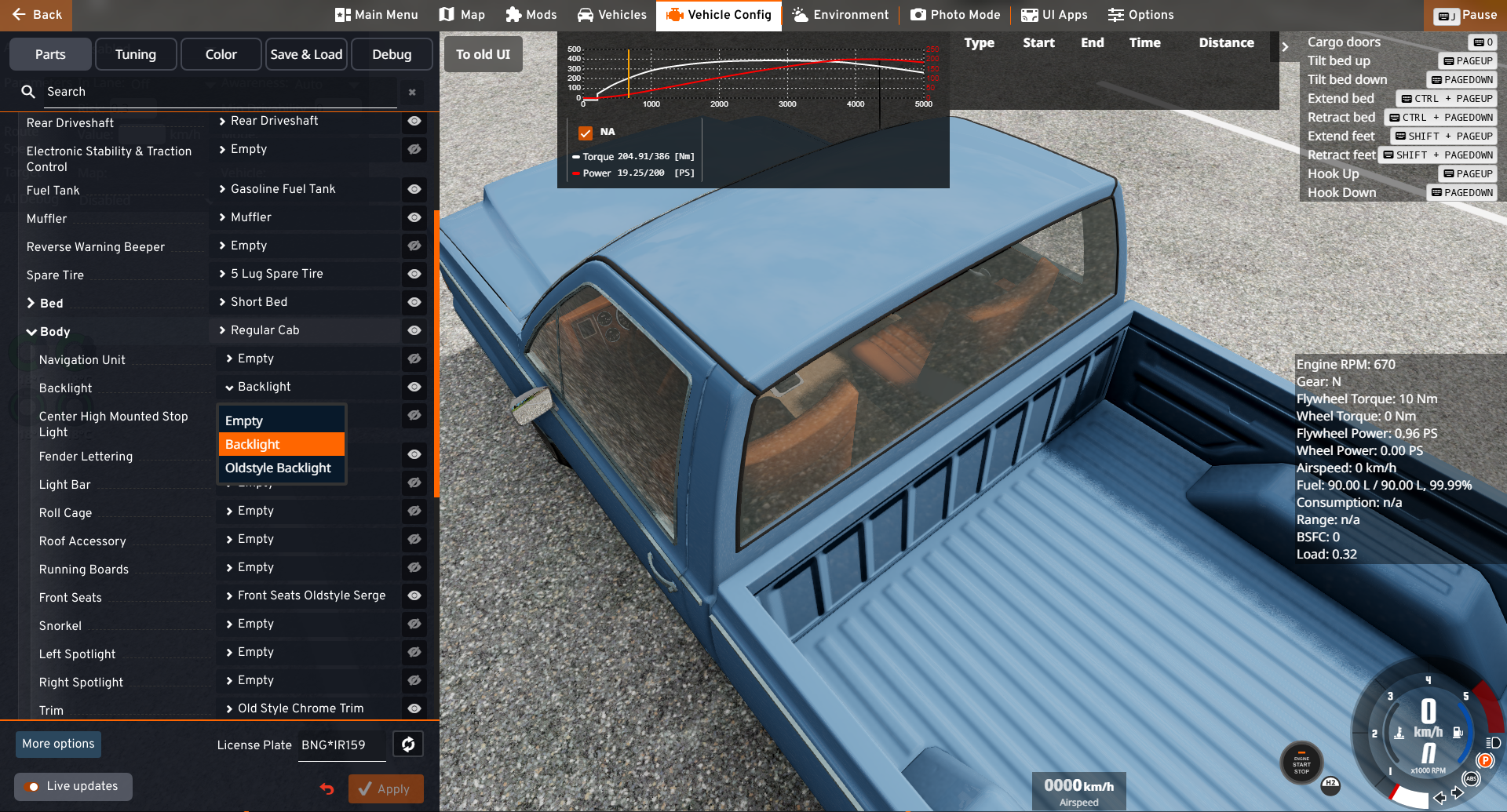Open the Options menu
The image size is (1507, 812).
tap(1141, 15)
